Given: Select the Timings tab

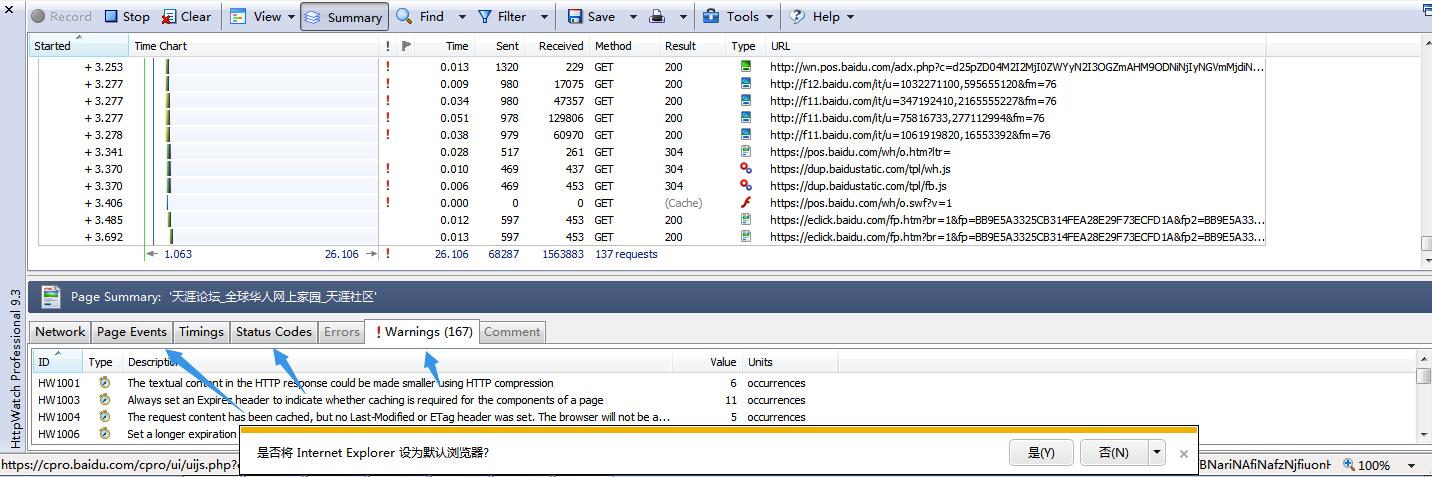Looking at the screenshot, I should click(x=201, y=332).
